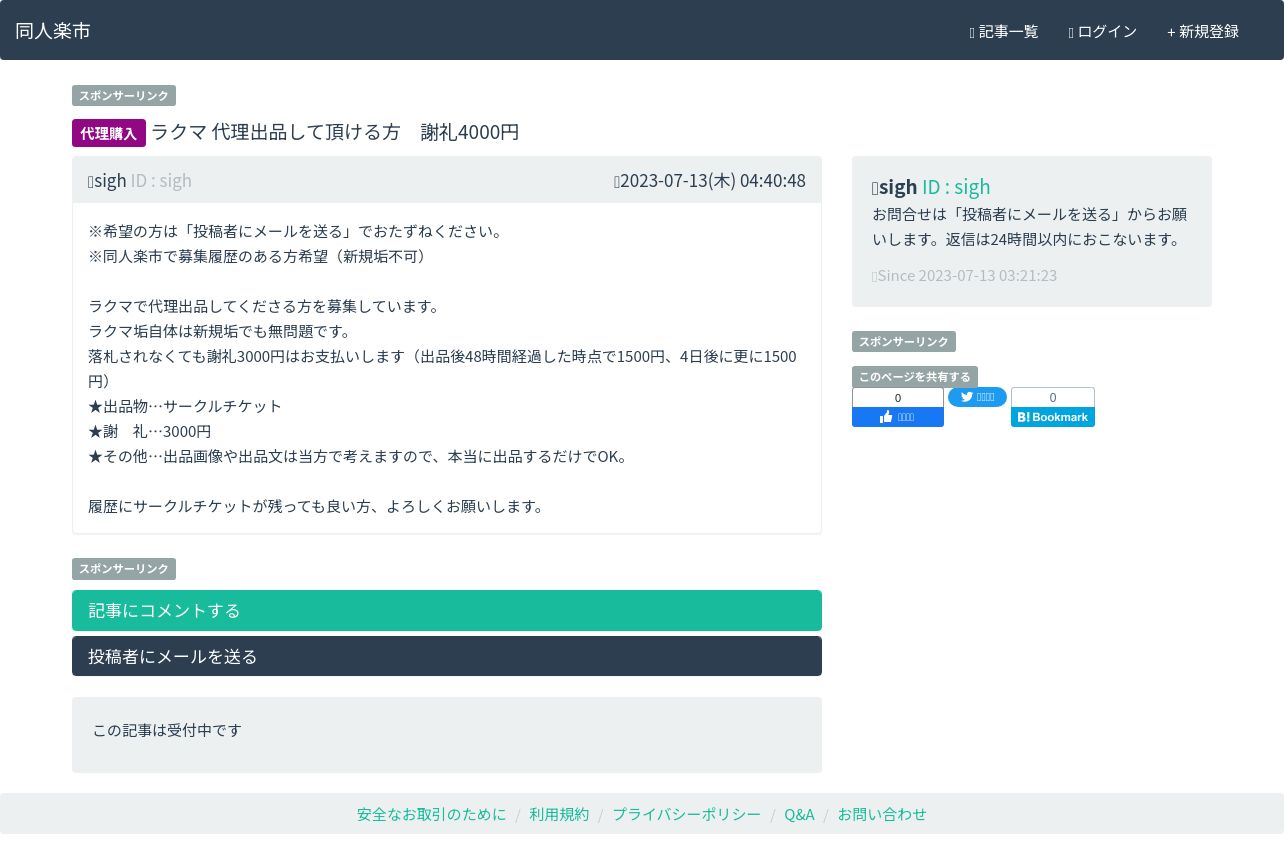Click the Facebook like button

898,417
